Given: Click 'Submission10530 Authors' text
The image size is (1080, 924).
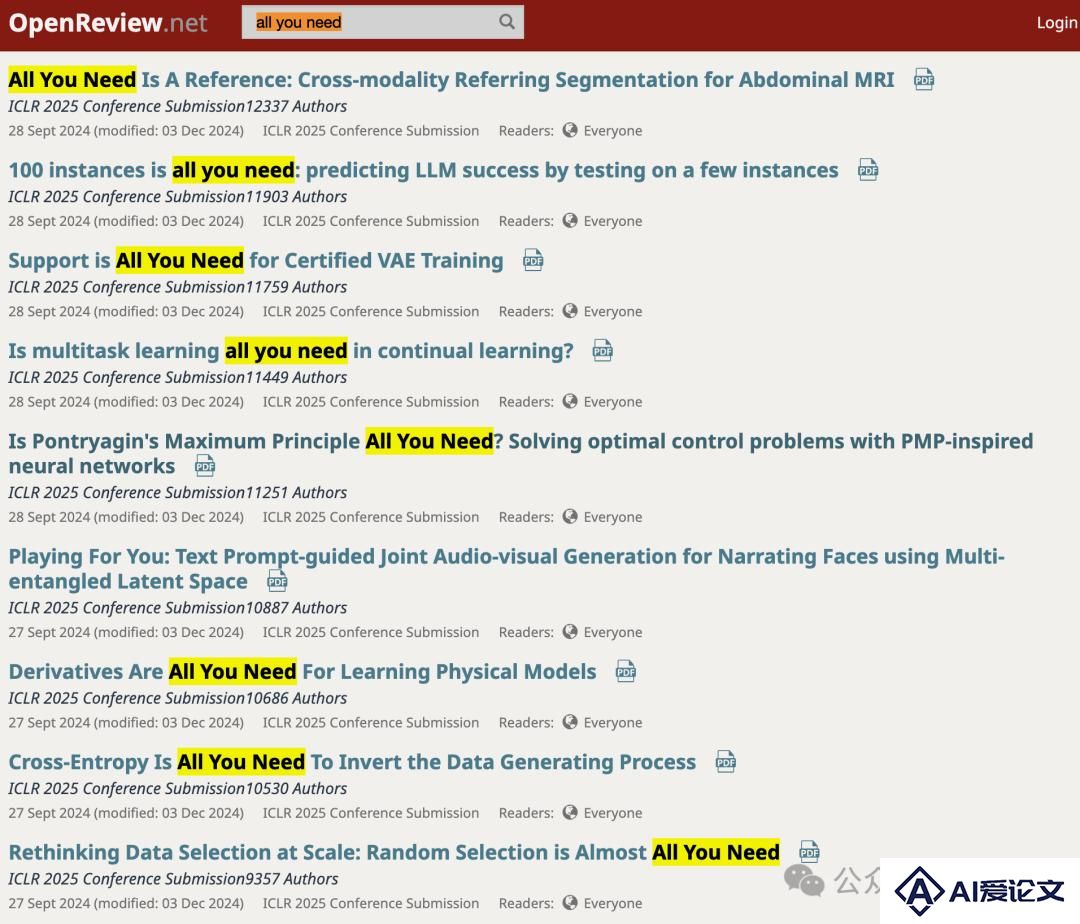Looking at the screenshot, I should [256, 788].
